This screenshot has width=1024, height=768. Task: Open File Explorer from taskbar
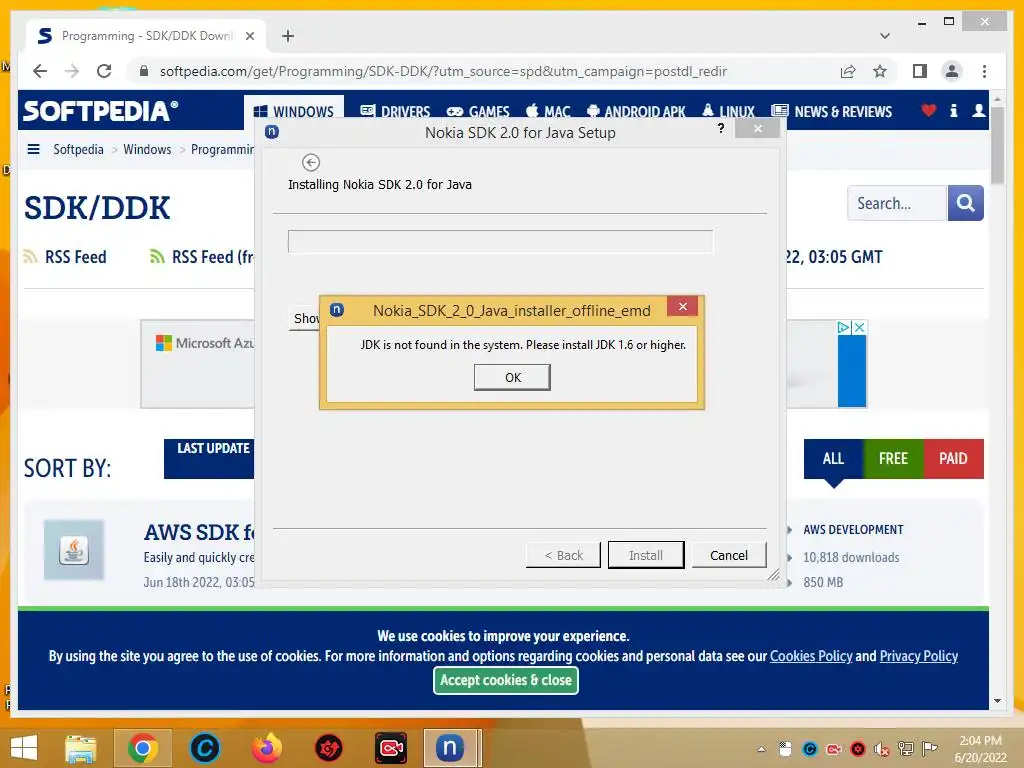coord(81,748)
